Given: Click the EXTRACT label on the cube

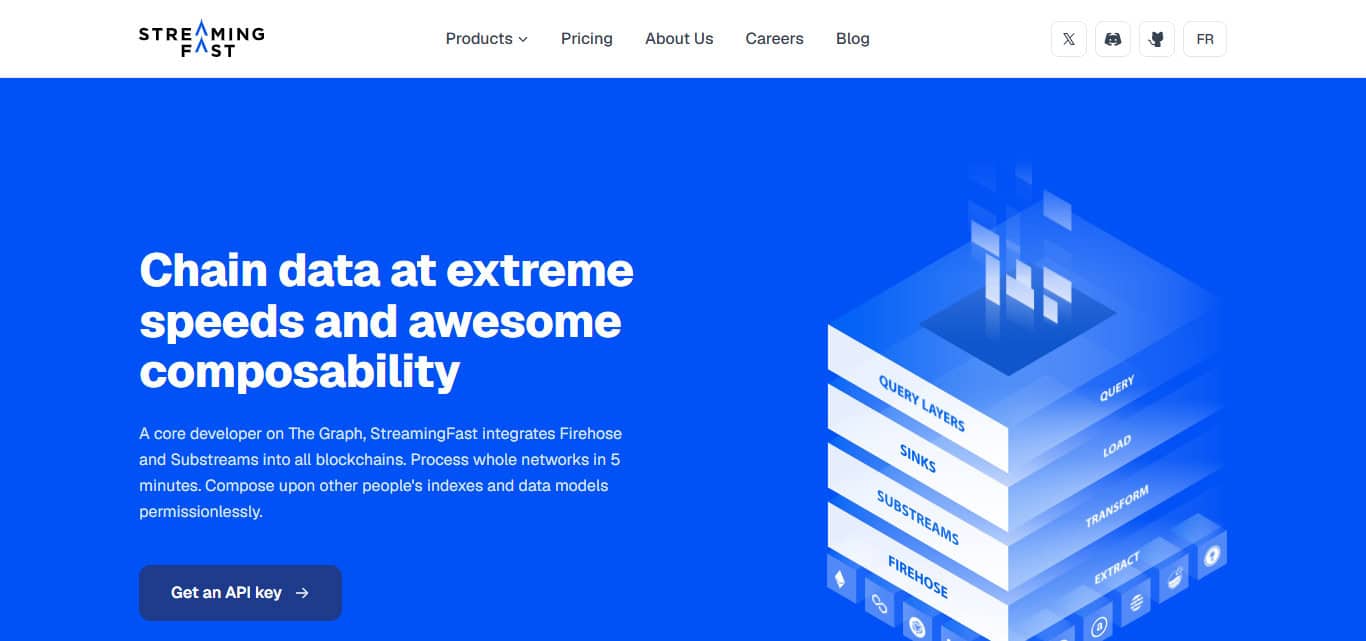Looking at the screenshot, I should tap(1117, 568).
